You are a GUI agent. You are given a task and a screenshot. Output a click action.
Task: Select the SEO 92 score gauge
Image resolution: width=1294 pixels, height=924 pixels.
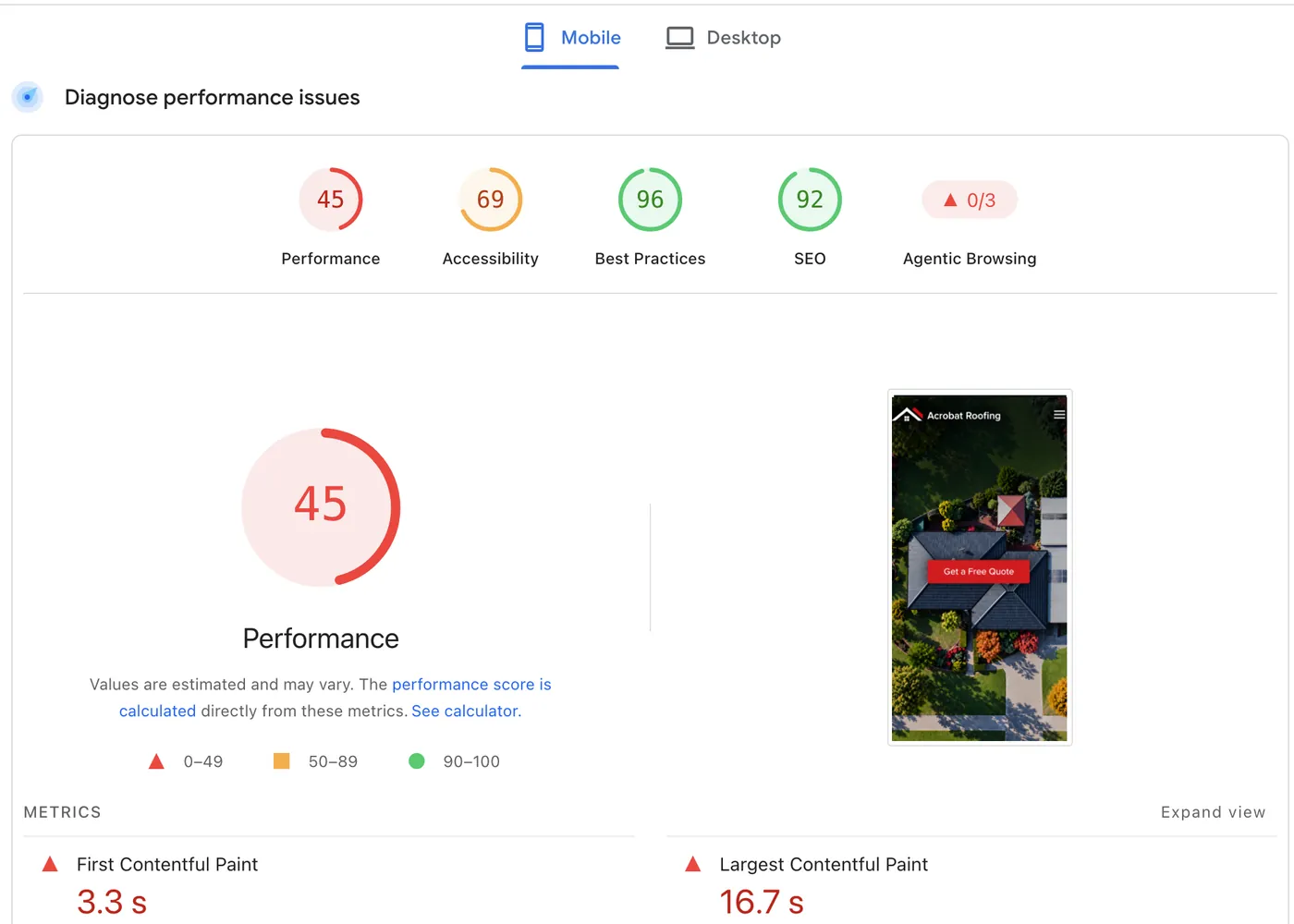coord(810,200)
